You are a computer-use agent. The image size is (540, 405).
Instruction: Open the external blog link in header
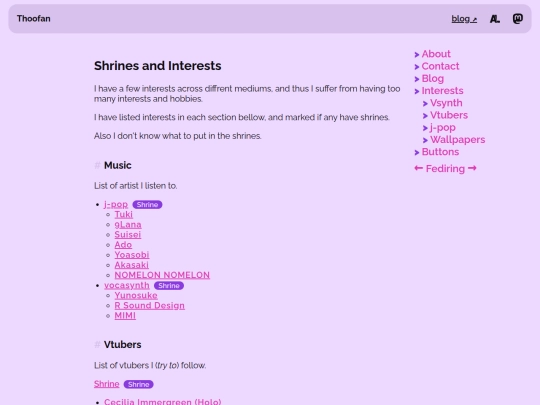tap(464, 19)
